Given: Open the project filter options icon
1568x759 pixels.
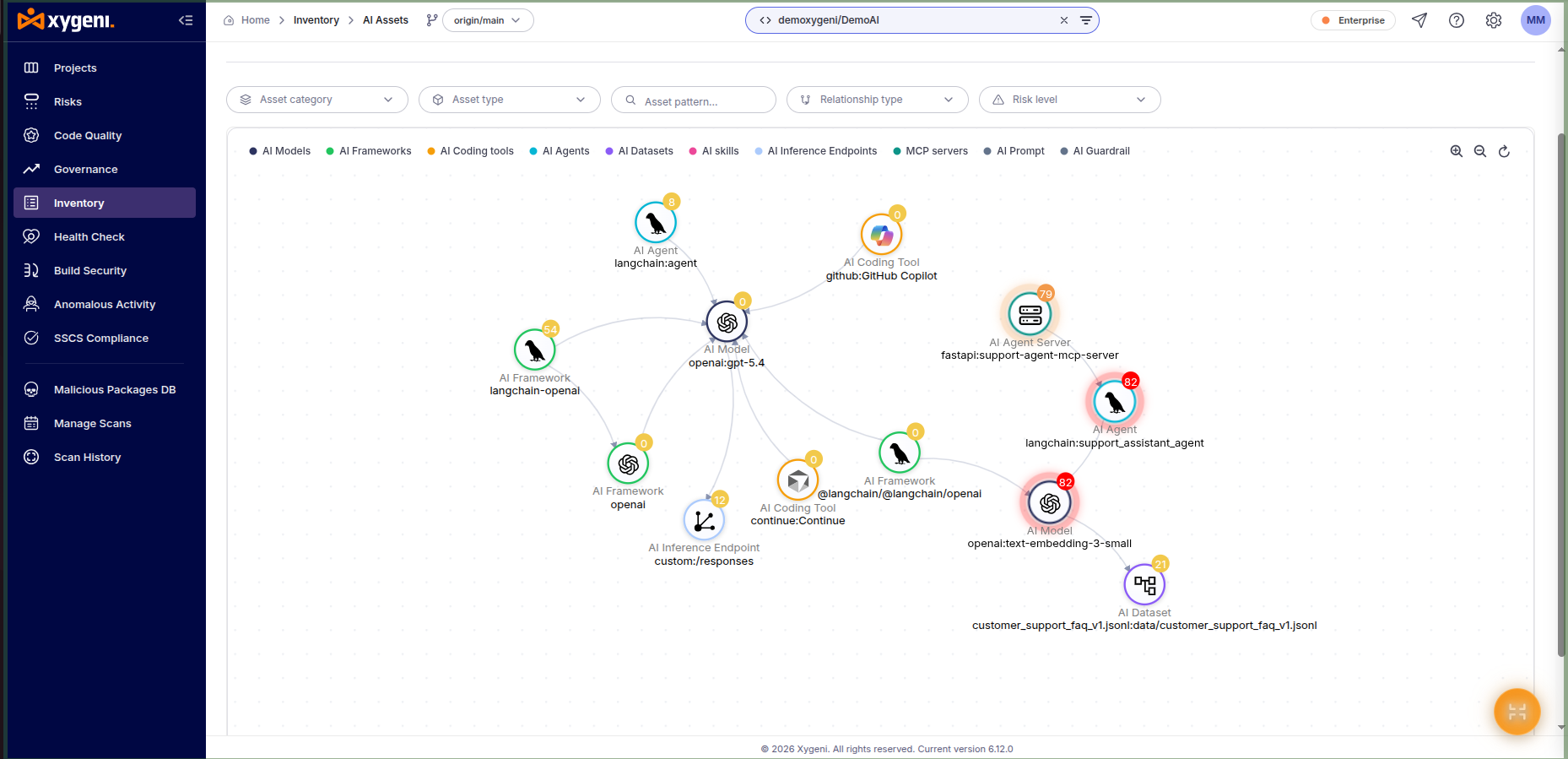Looking at the screenshot, I should pos(1086,20).
